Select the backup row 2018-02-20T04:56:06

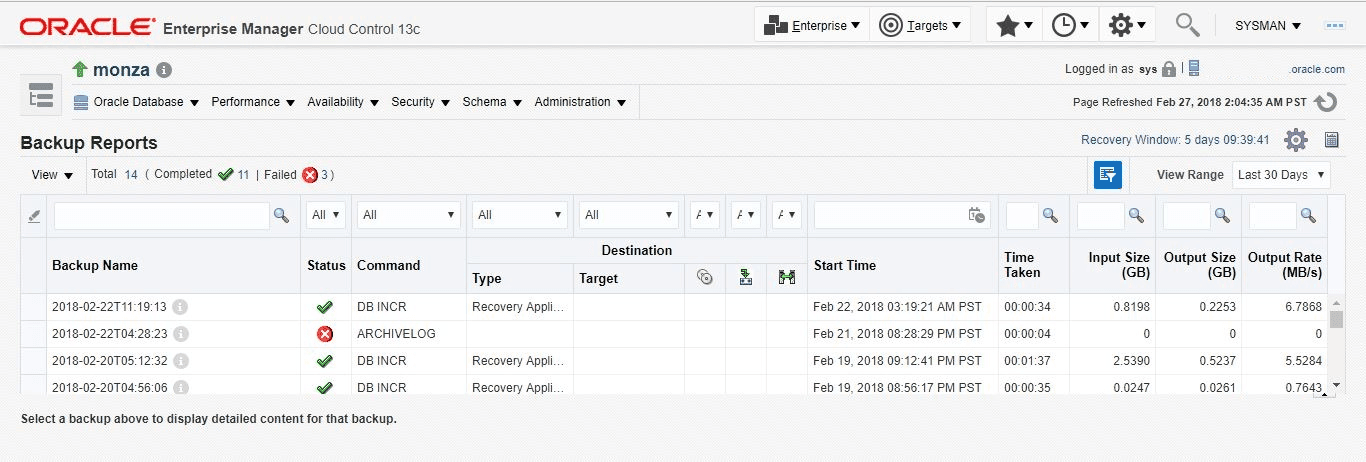coord(675,387)
